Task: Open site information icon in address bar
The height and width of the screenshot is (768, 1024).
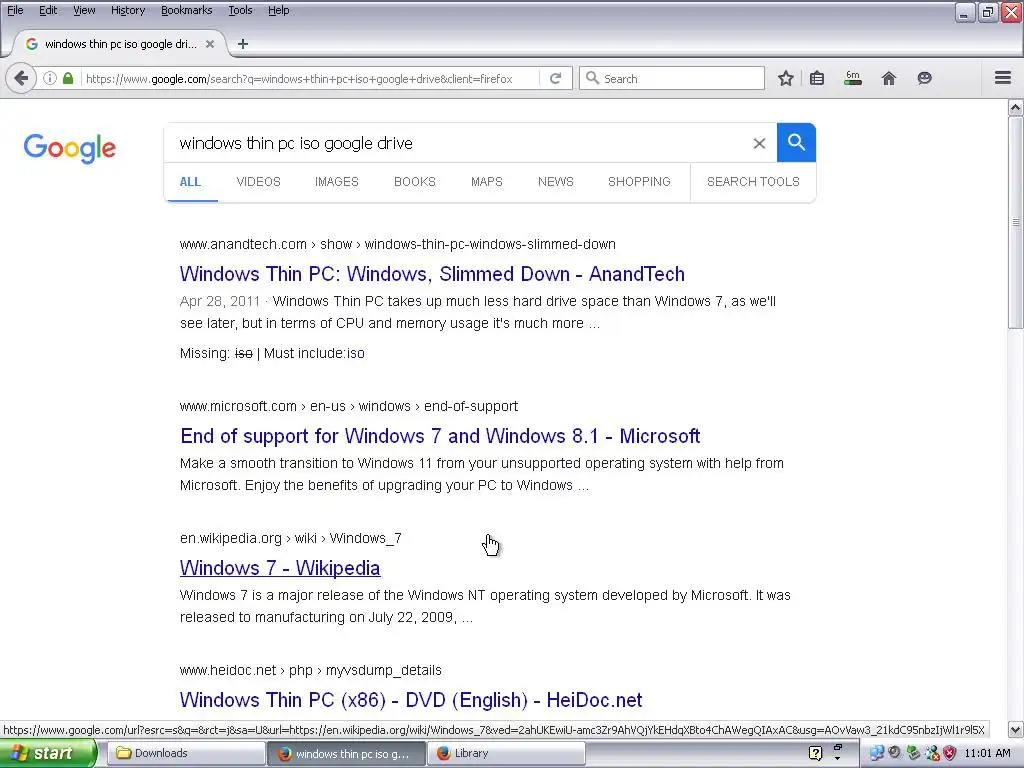Action: (x=50, y=78)
